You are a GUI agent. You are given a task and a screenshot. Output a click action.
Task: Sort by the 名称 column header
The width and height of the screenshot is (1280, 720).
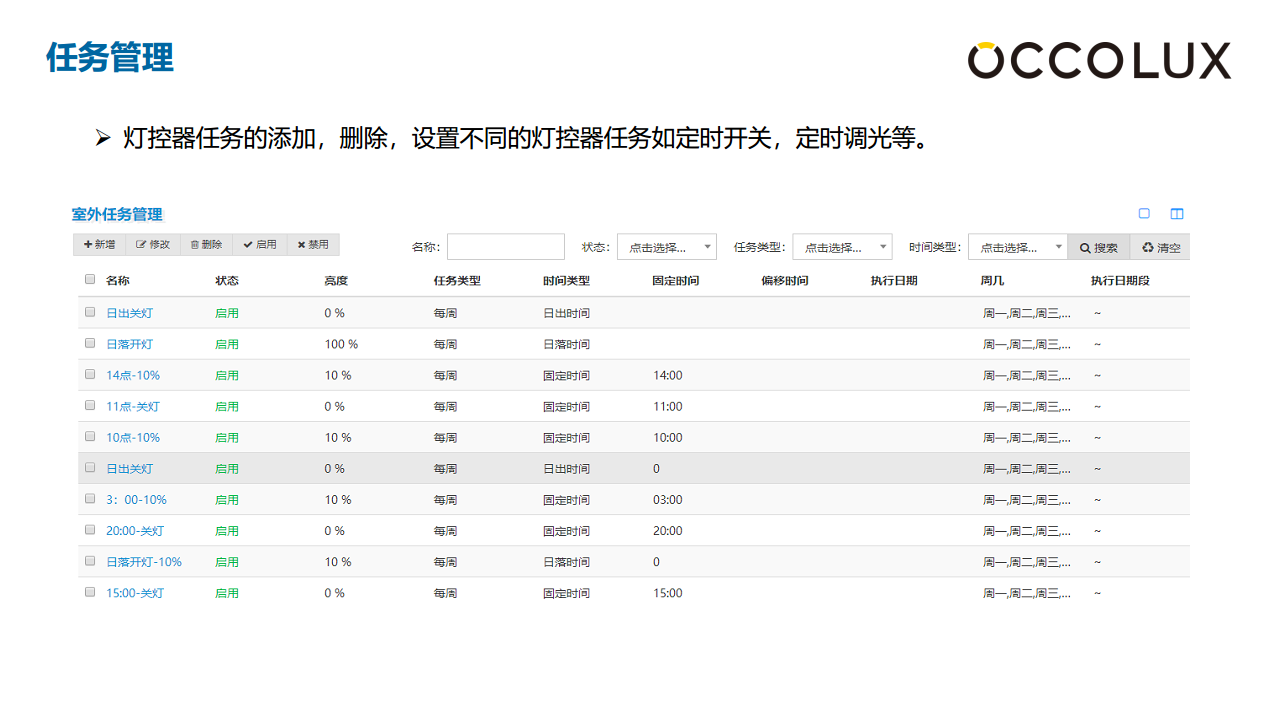(118, 280)
